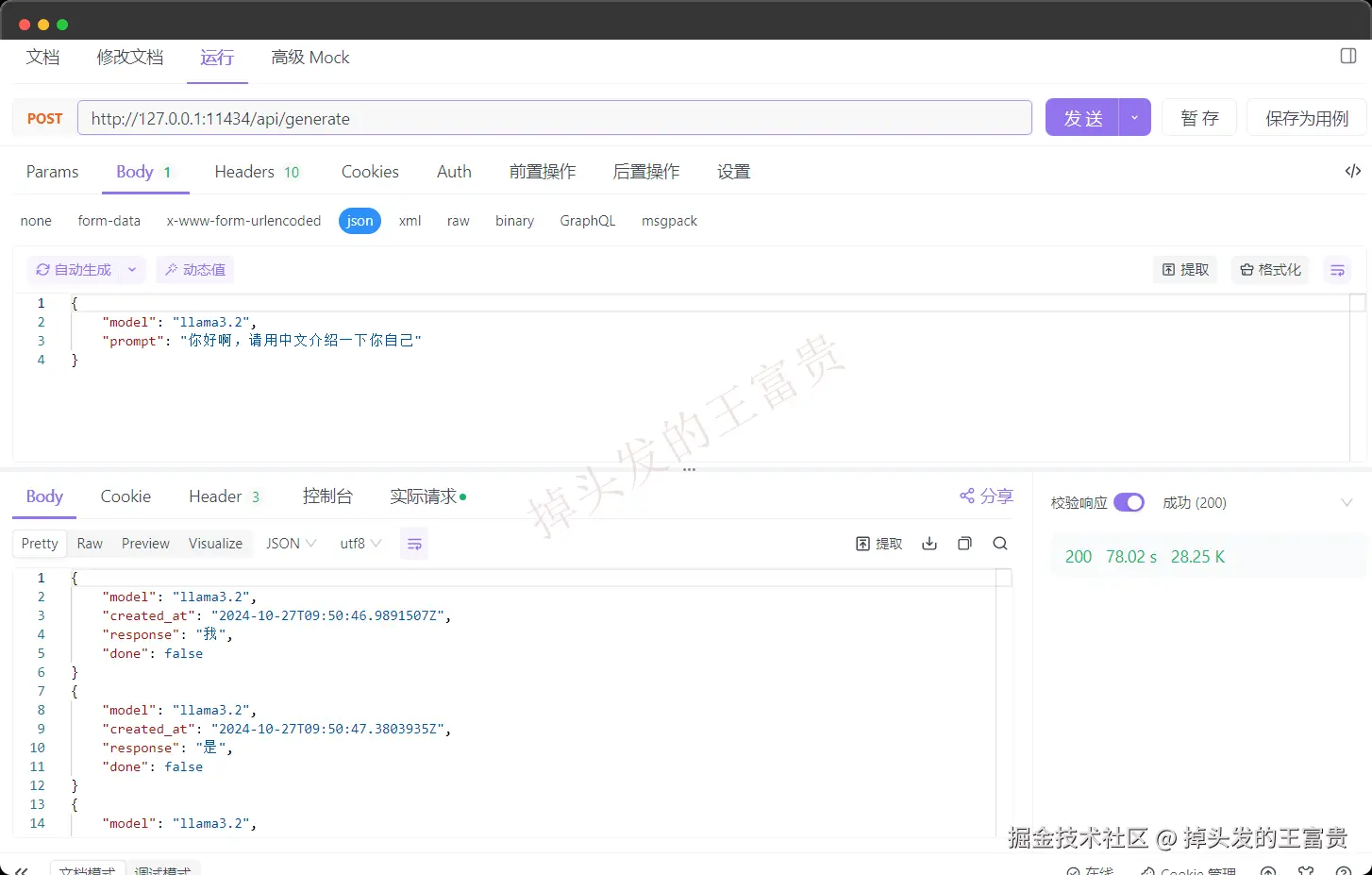Click the 暂存 button

click(x=1198, y=118)
